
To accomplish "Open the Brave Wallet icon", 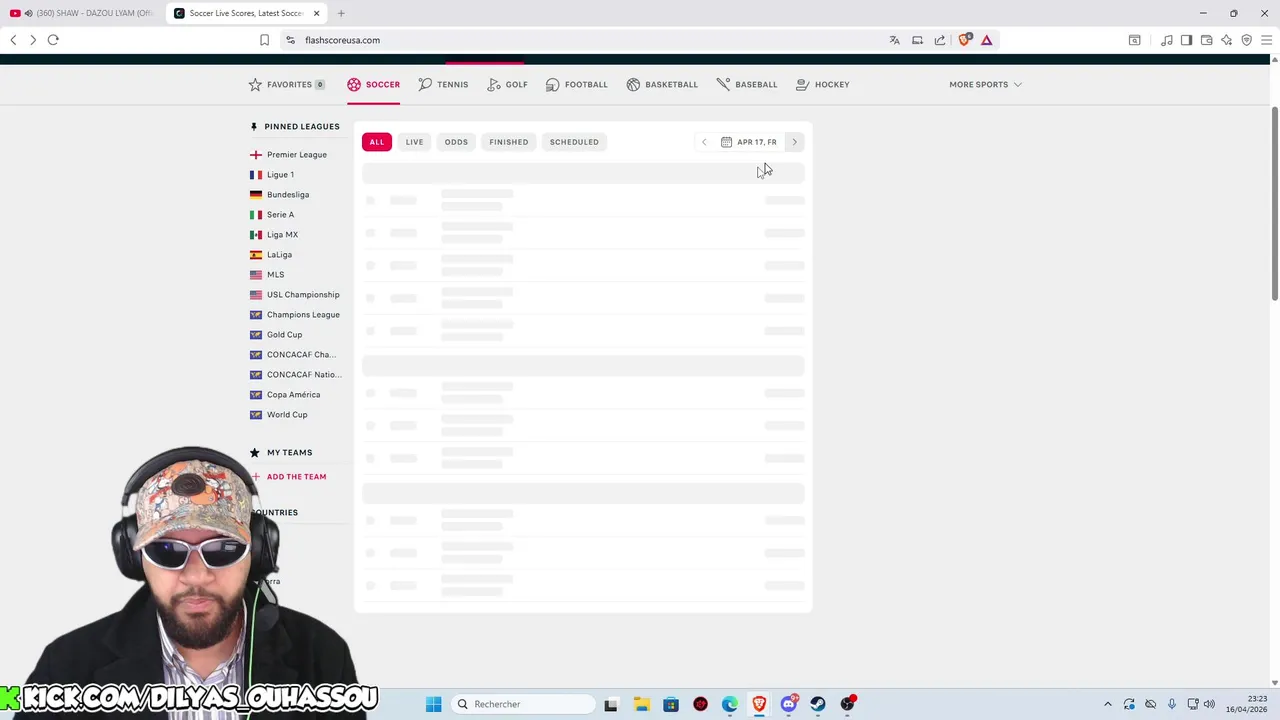I will click(1206, 40).
